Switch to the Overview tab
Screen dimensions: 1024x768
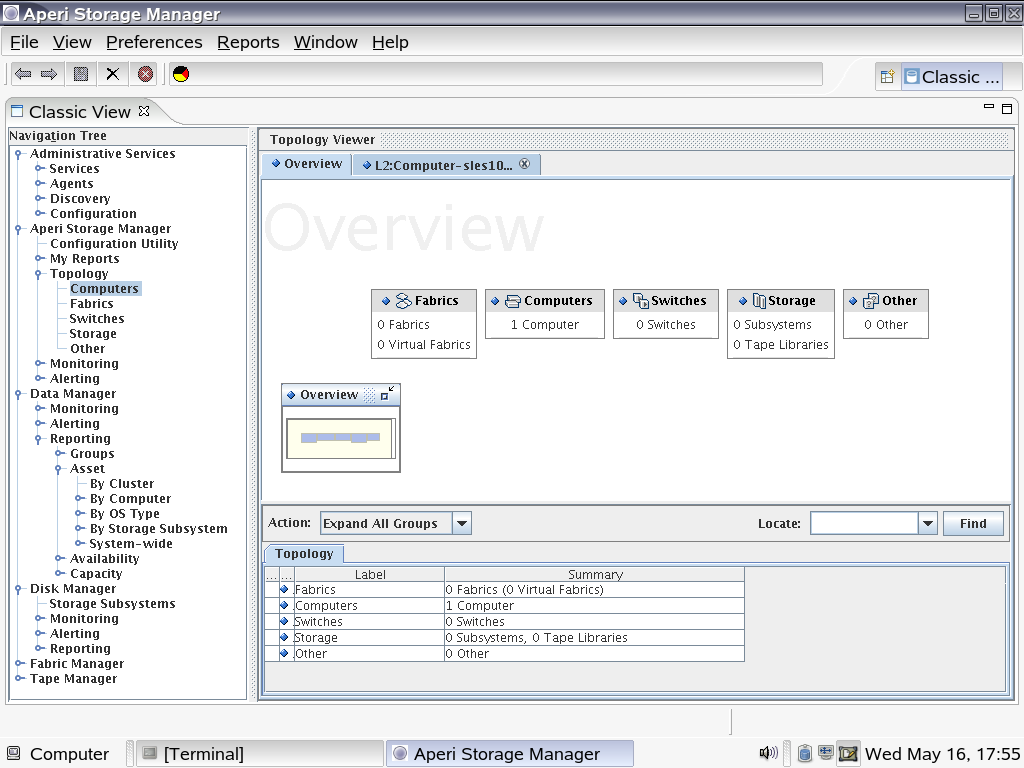pyautogui.click(x=307, y=164)
